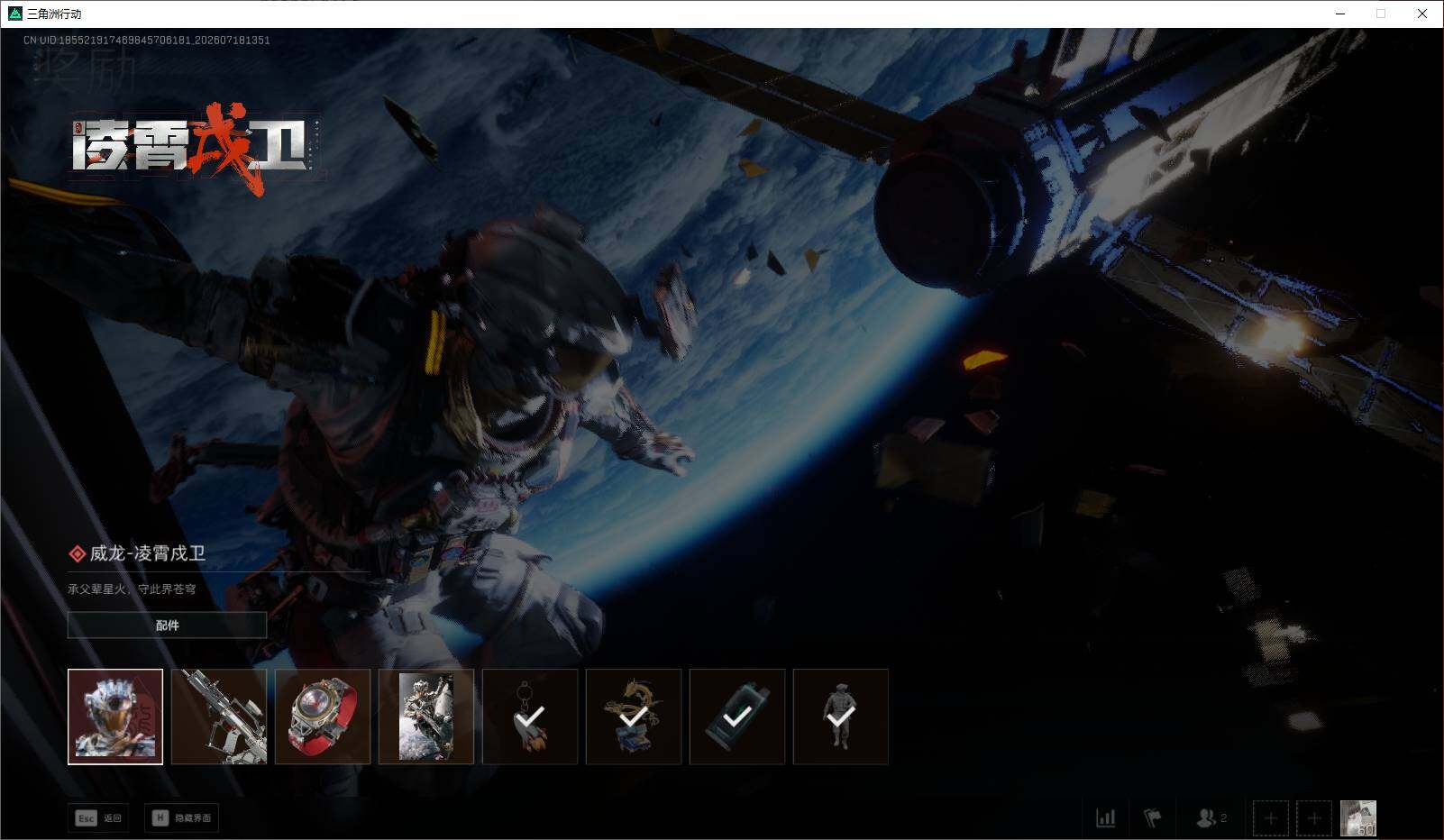
Task: Minimize the 三角洲行动 game window
Action: [x=1340, y=14]
